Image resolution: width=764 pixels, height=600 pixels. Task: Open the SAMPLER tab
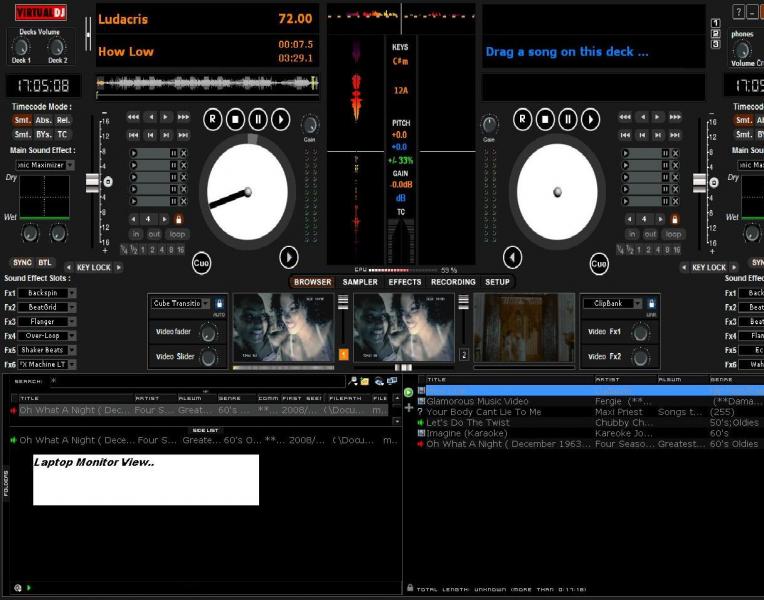click(x=360, y=282)
